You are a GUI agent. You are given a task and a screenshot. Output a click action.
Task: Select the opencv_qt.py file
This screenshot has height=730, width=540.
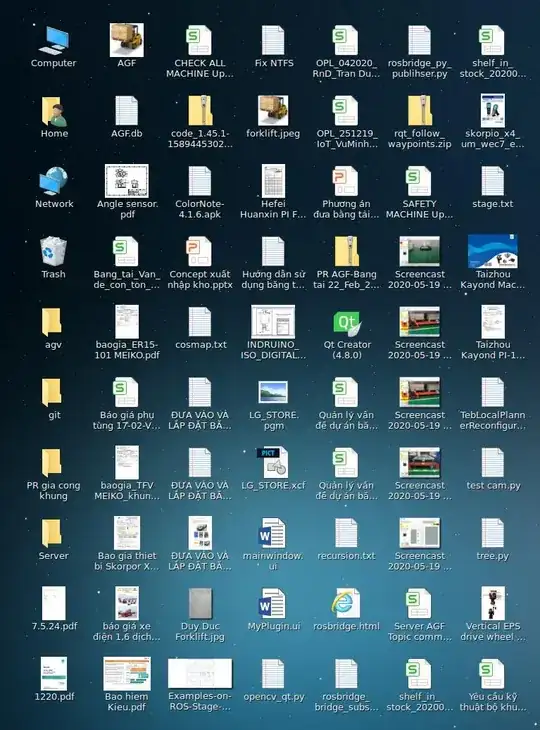tap(273, 674)
